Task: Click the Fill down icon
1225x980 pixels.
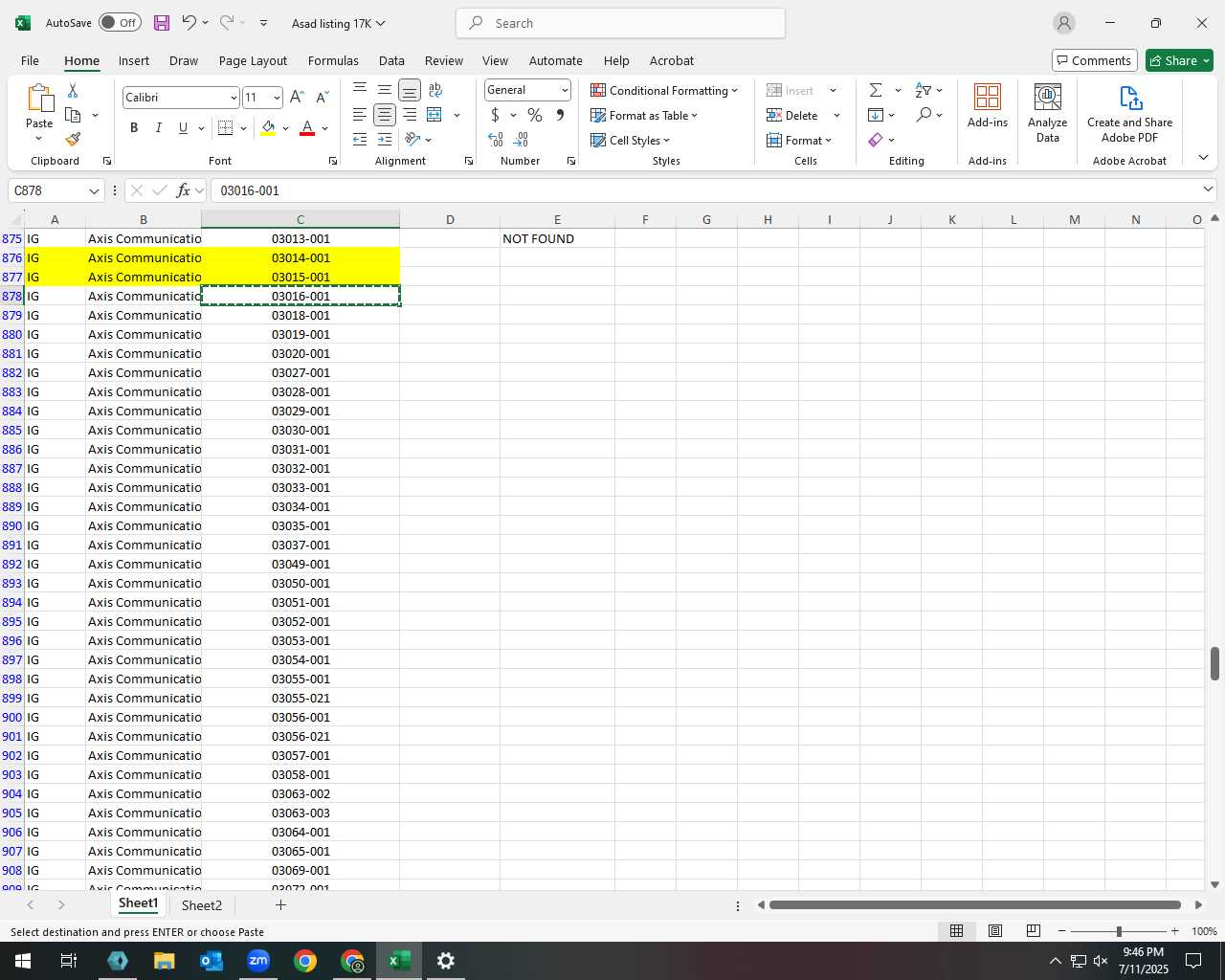Action: coord(876,115)
